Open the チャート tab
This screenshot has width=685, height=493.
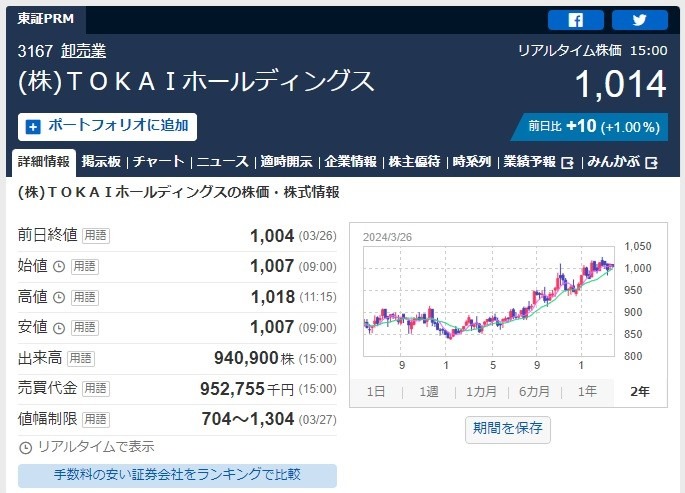(x=159, y=162)
